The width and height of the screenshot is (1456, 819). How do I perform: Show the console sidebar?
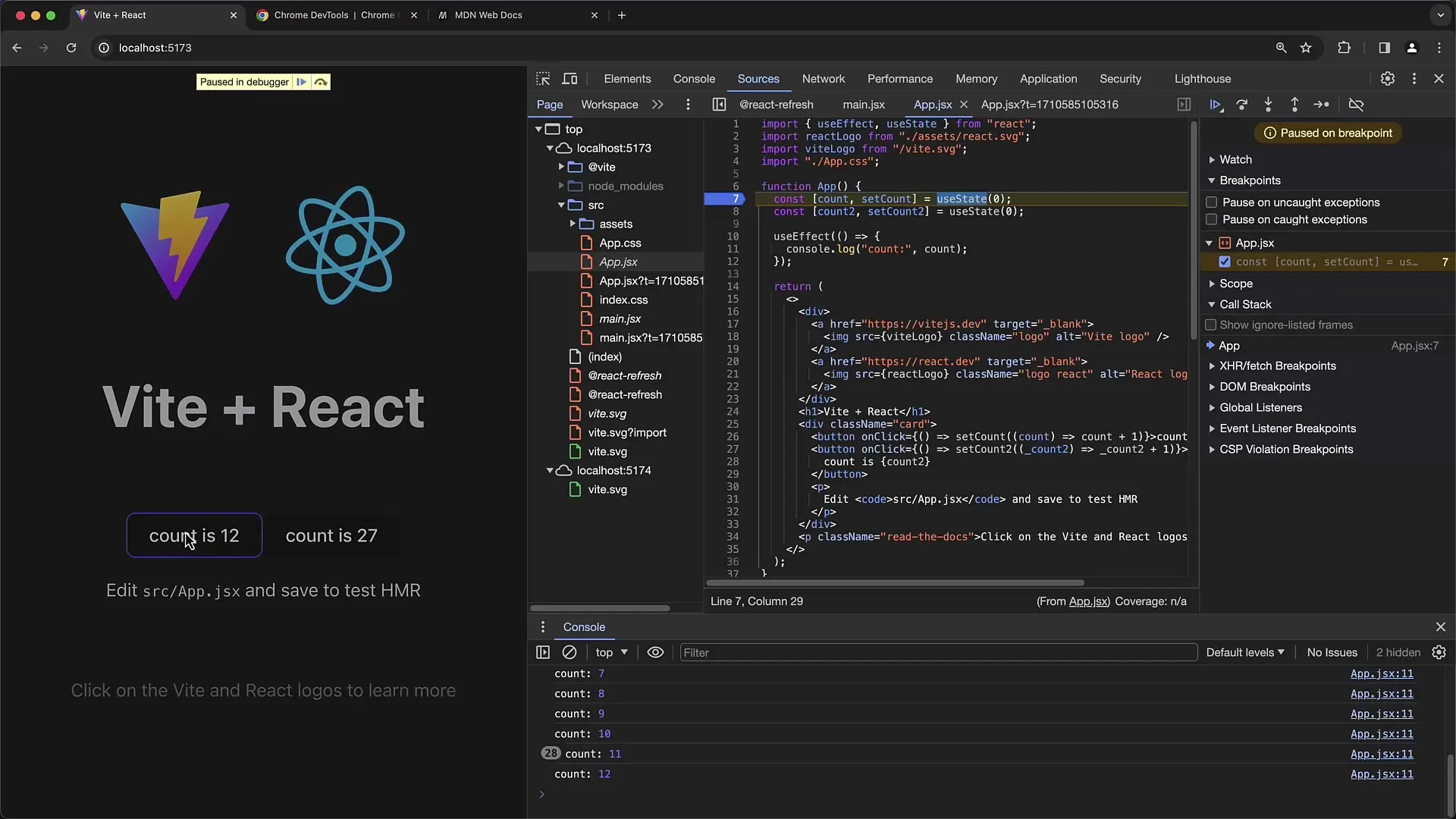click(543, 652)
